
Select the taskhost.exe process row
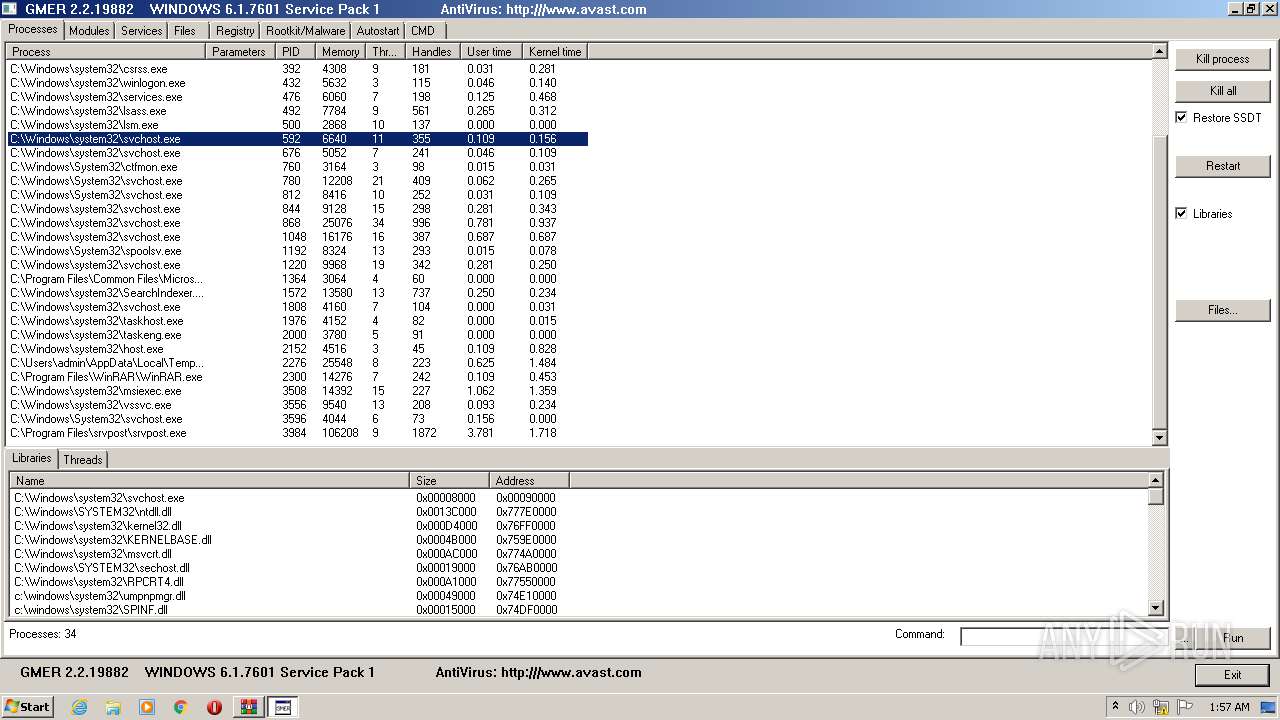[x=298, y=321]
